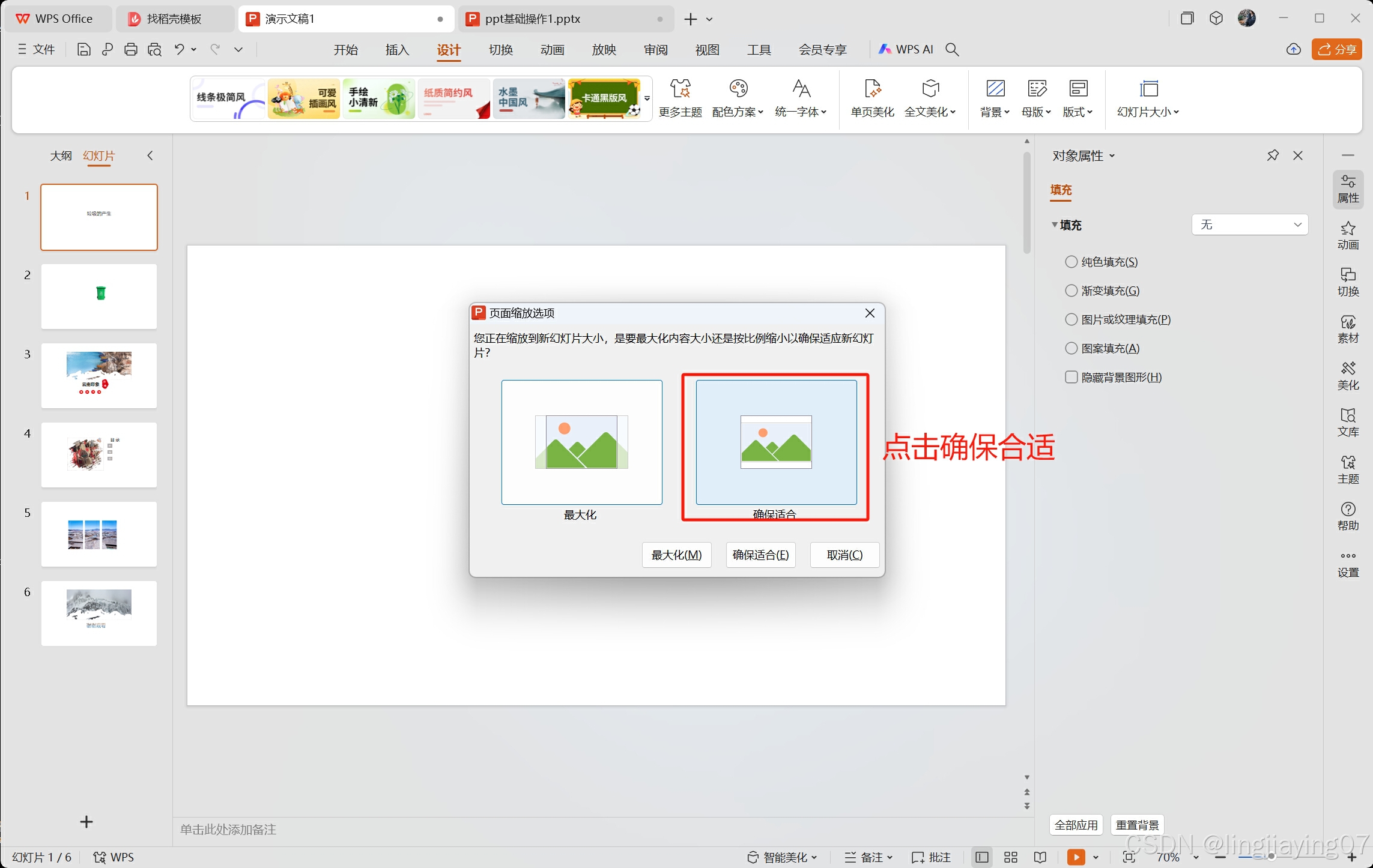Image resolution: width=1373 pixels, height=868 pixels.
Task: Open the 素材 panel in right sidebar
Action: (1348, 329)
